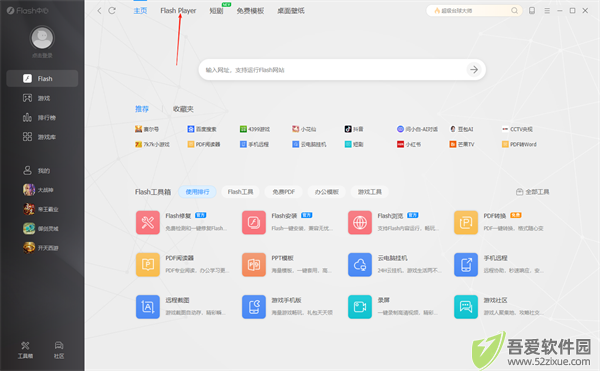Screen dimensions: 600x371
Task: Open the 小红书 shortcut link
Action: tap(409, 144)
